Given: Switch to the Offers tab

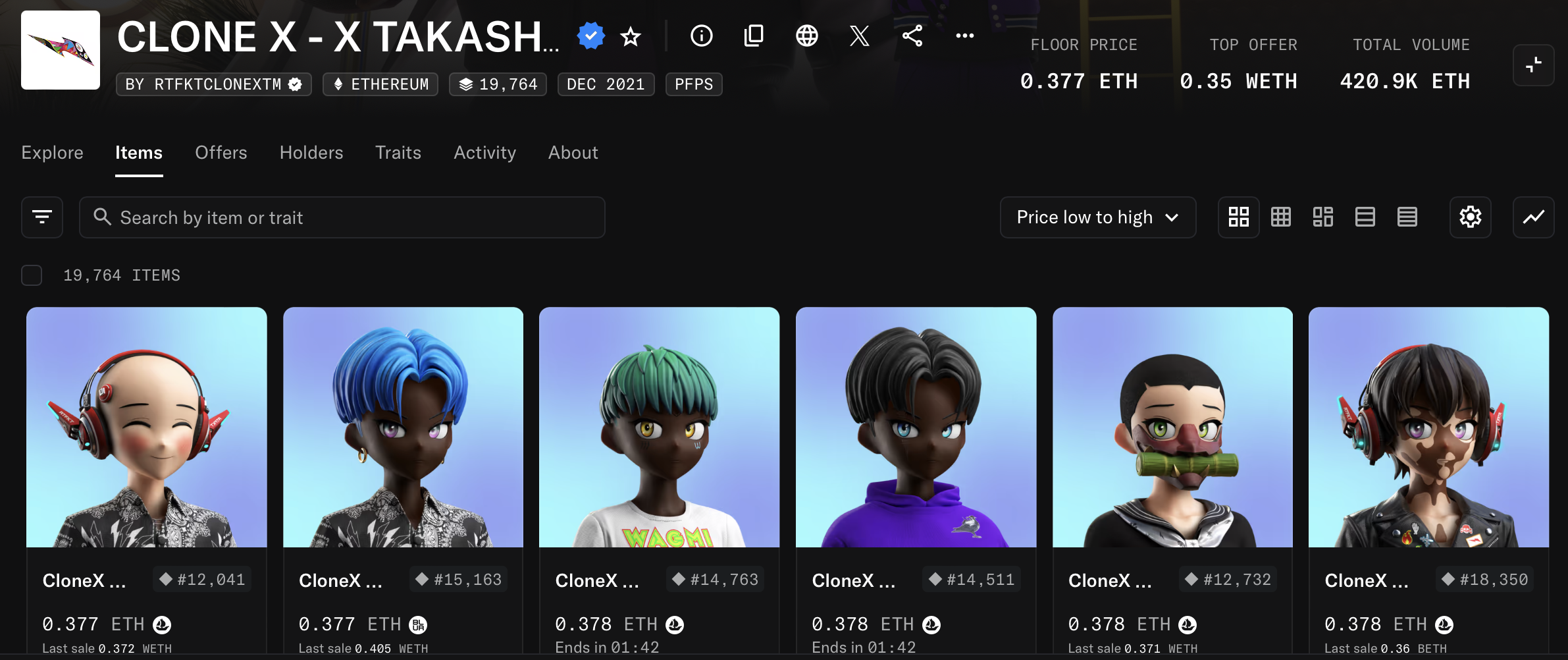Looking at the screenshot, I should pyautogui.click(x=221, y=153).
